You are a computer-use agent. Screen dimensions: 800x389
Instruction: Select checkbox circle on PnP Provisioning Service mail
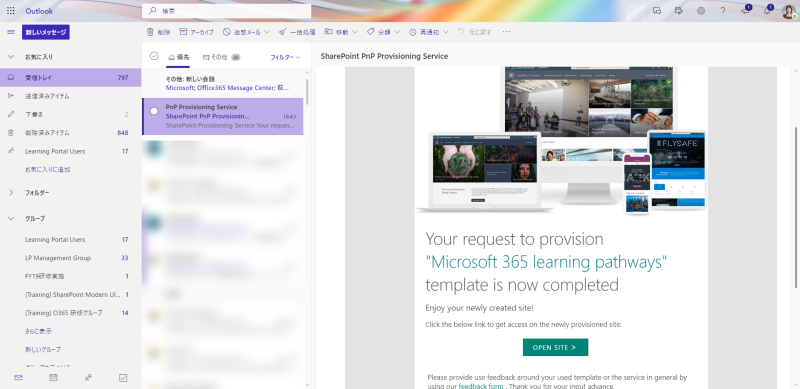tap(154, 111)
